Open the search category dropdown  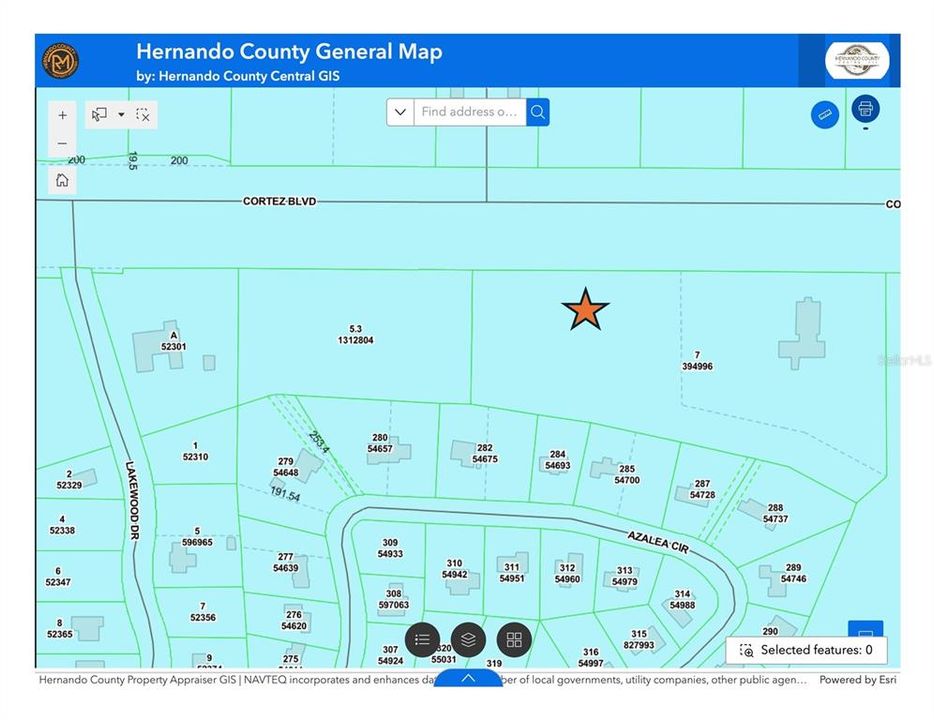[x=399, y=112]
